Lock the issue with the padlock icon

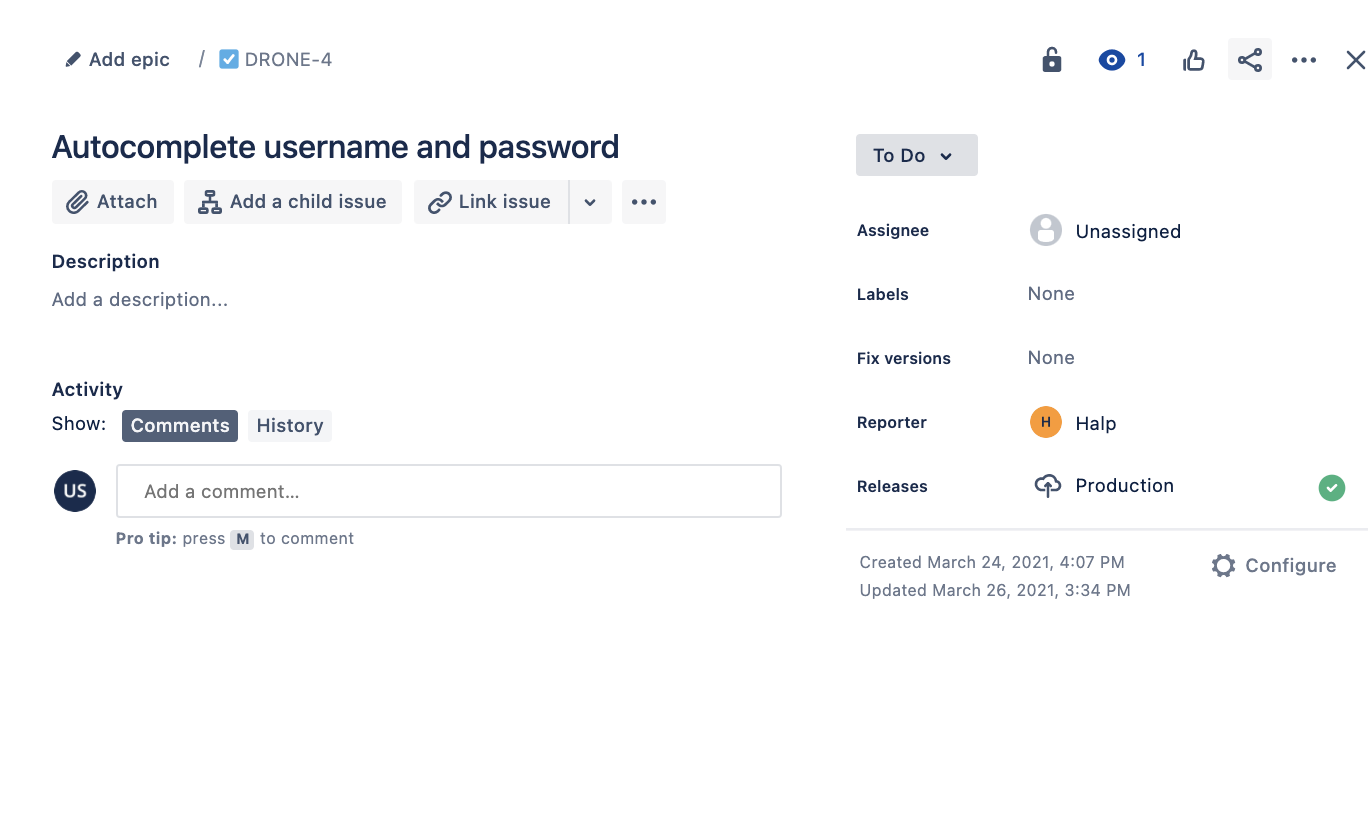pos(1051,59)
